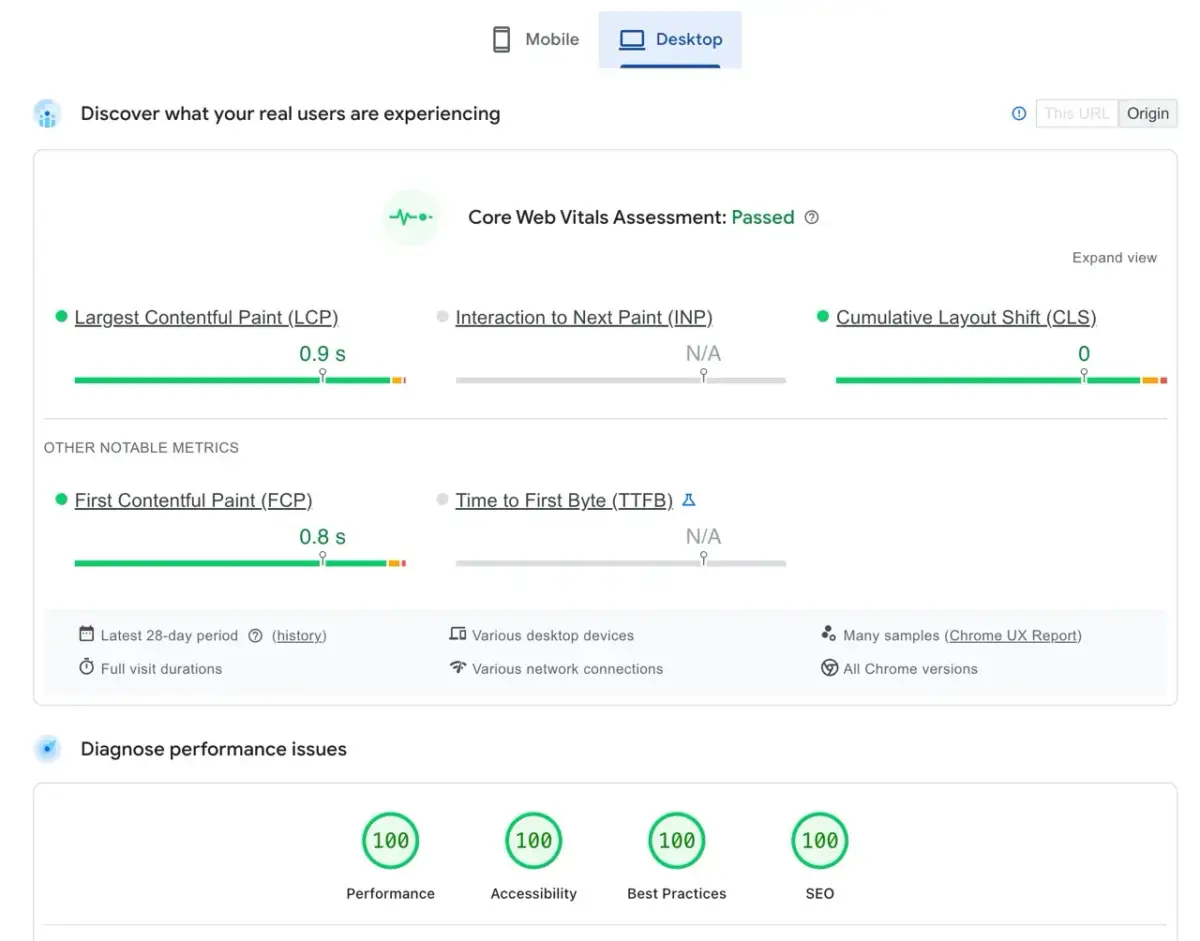The image size is (1200, 941).
Task: Click the info icon beside This URL
Action: tap(1019, 114)
